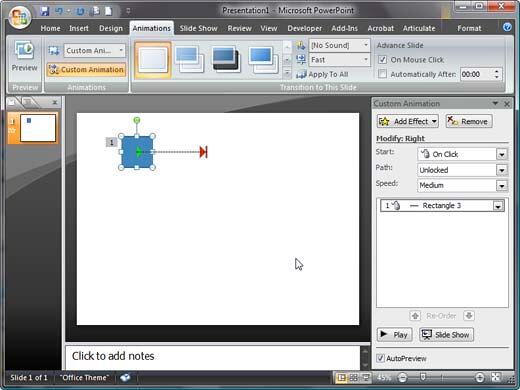Screen dimensions: 520x390
Task: Click the Automatically After time field
Action: coord(476,74)
